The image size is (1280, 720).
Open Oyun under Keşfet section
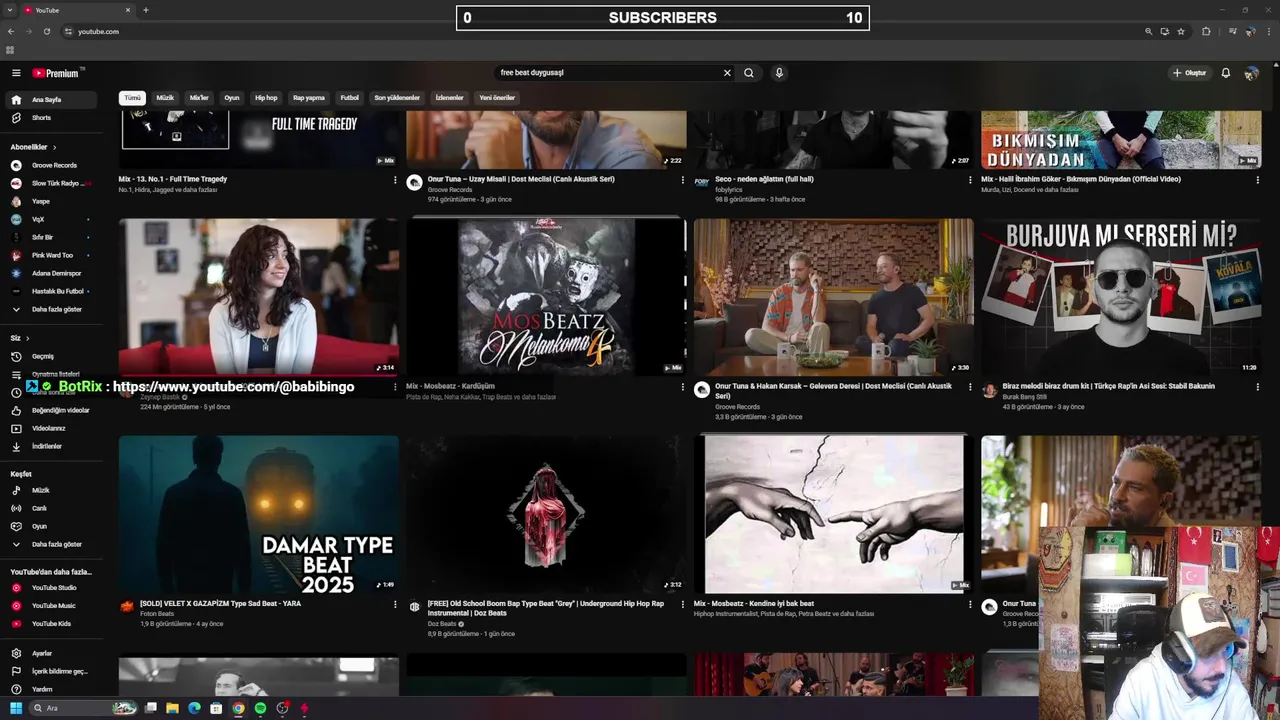(x=52, y=526)
